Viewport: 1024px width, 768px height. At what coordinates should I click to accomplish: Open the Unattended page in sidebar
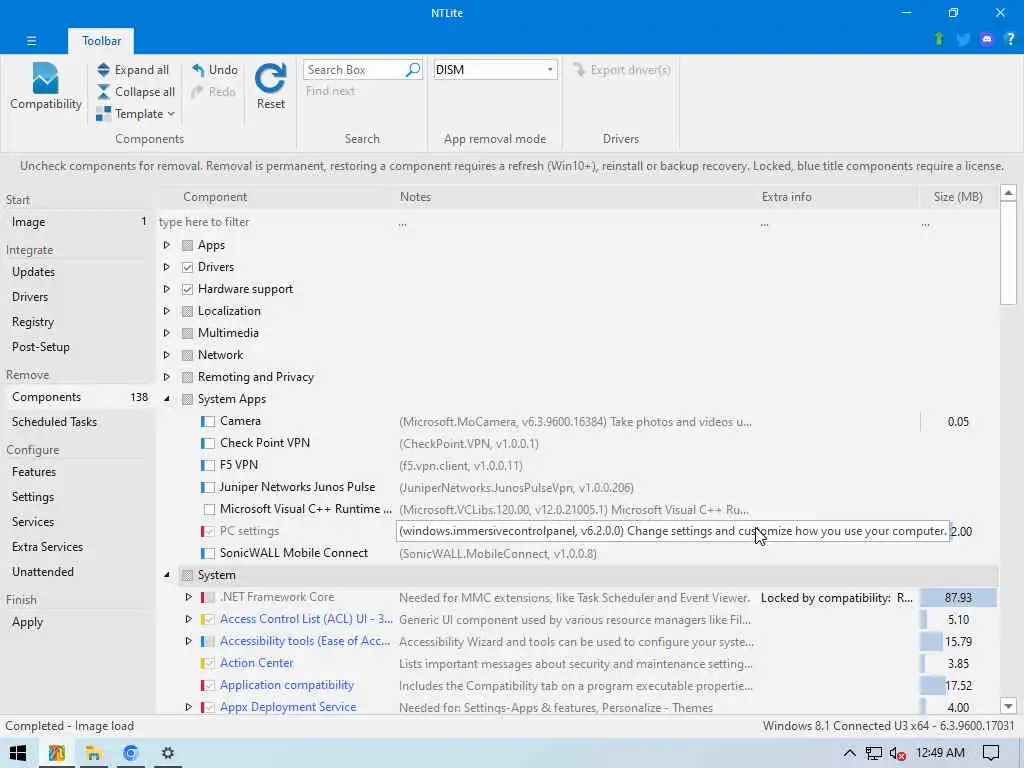tap(42, 571)
